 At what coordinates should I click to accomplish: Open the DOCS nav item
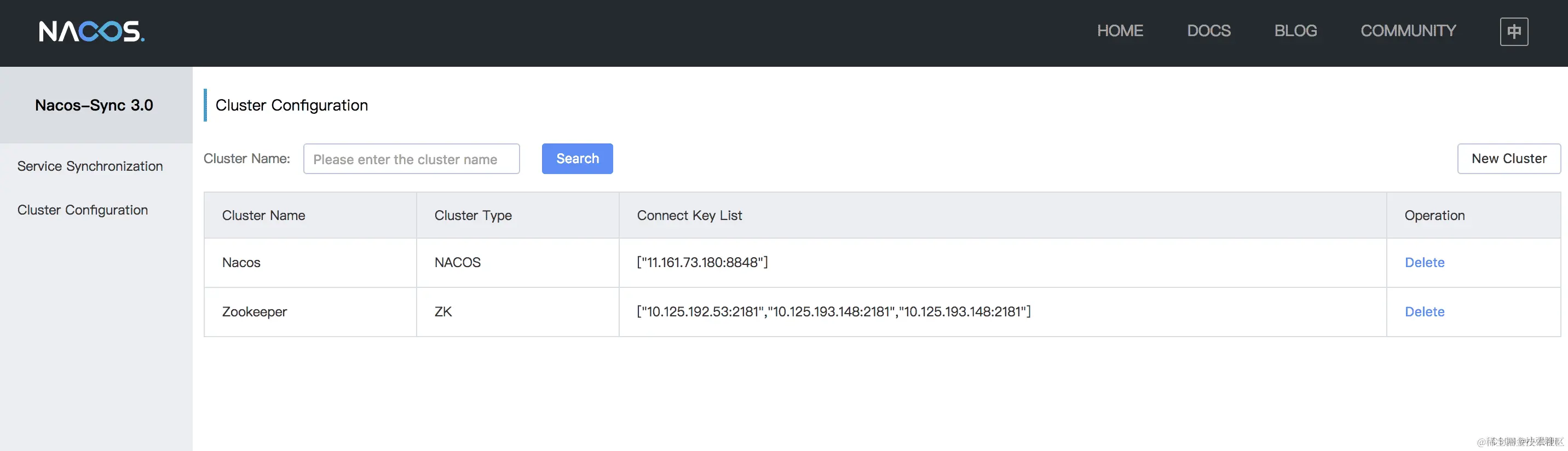(x=1208, y=31)
